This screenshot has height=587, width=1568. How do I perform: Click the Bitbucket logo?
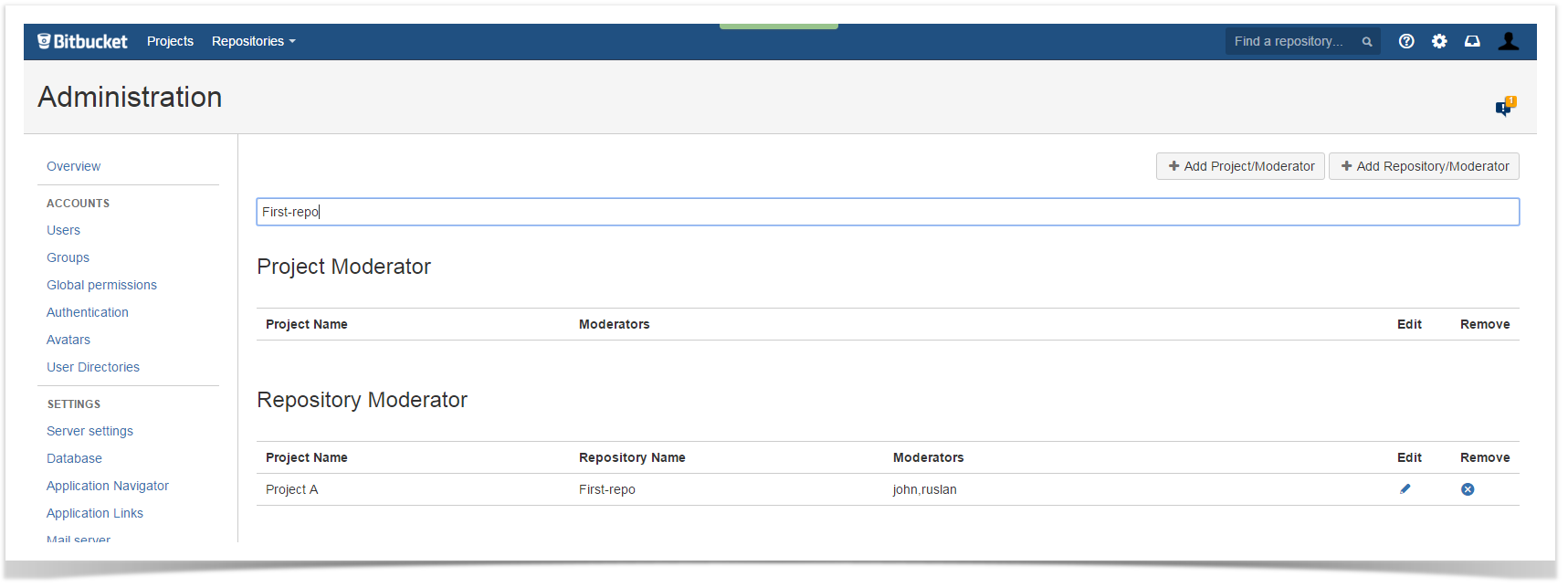click(x=82, y=42)
